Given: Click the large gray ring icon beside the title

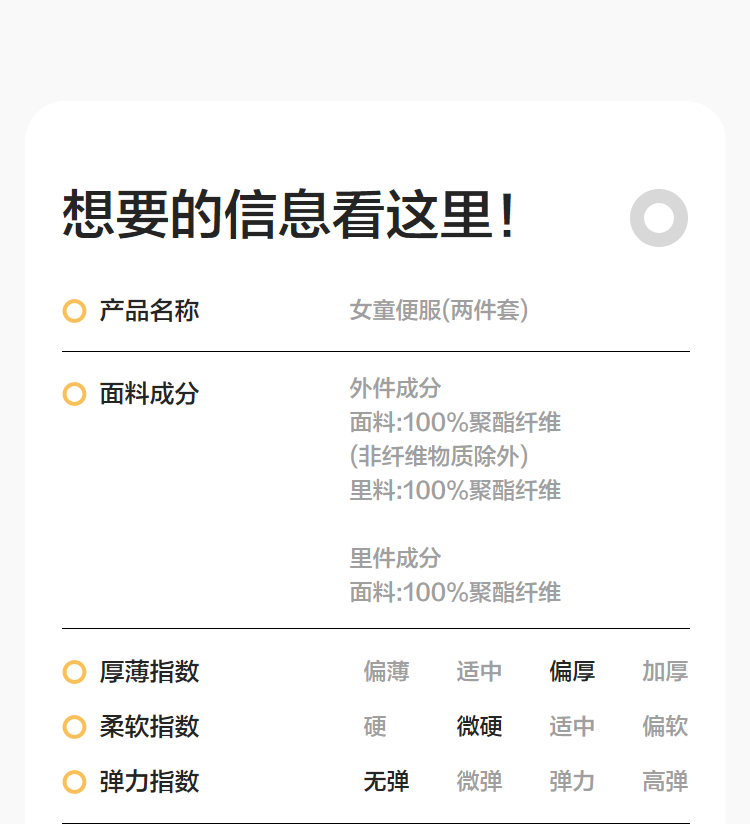Looking at the screenshot, I should pyautogui.click(x=659, y=218).
